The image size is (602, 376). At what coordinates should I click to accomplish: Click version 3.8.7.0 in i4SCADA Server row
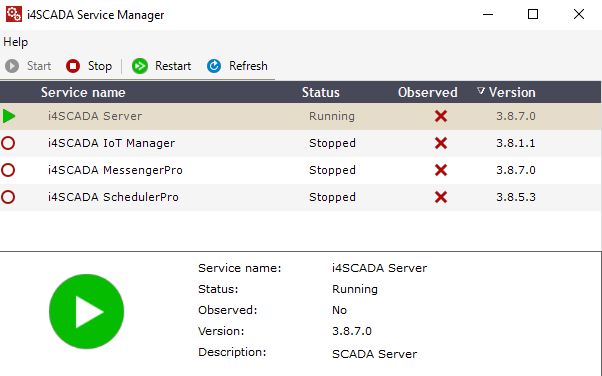(516, 116)
